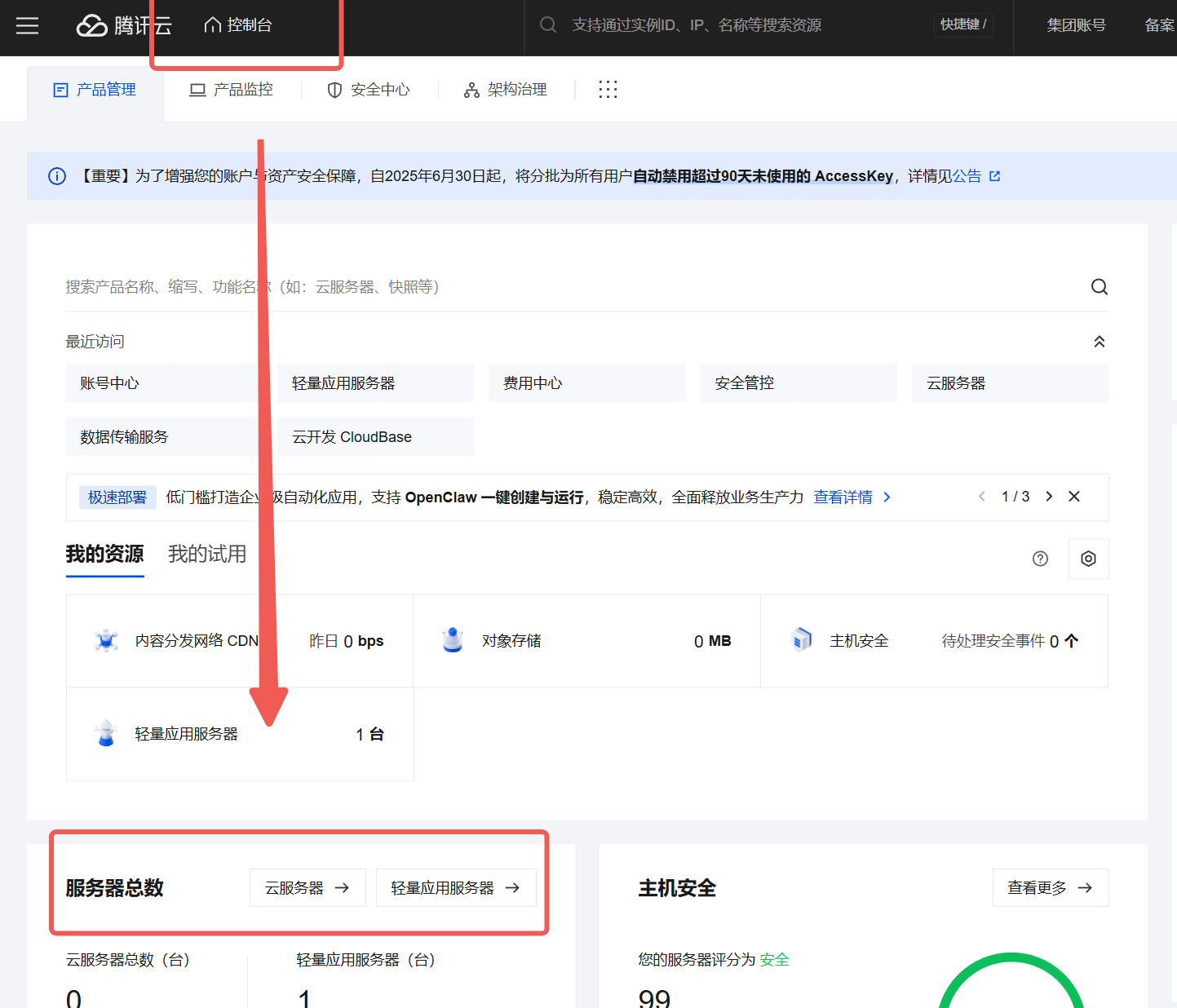Click the 0 MB storage value
Viewport: 1177px width, 1008px height.
click(x=713, y=641)
